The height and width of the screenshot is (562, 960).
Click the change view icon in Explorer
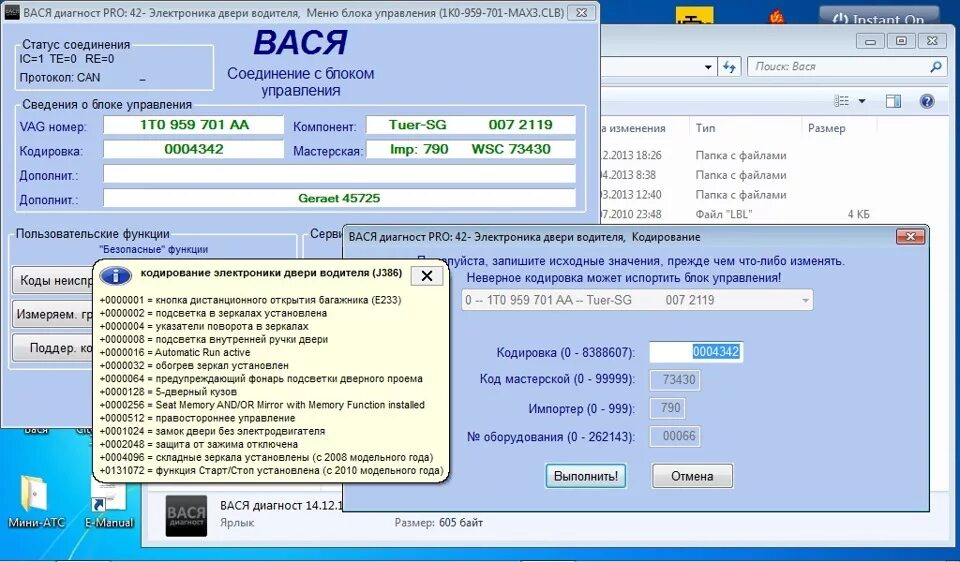point(842,101)
